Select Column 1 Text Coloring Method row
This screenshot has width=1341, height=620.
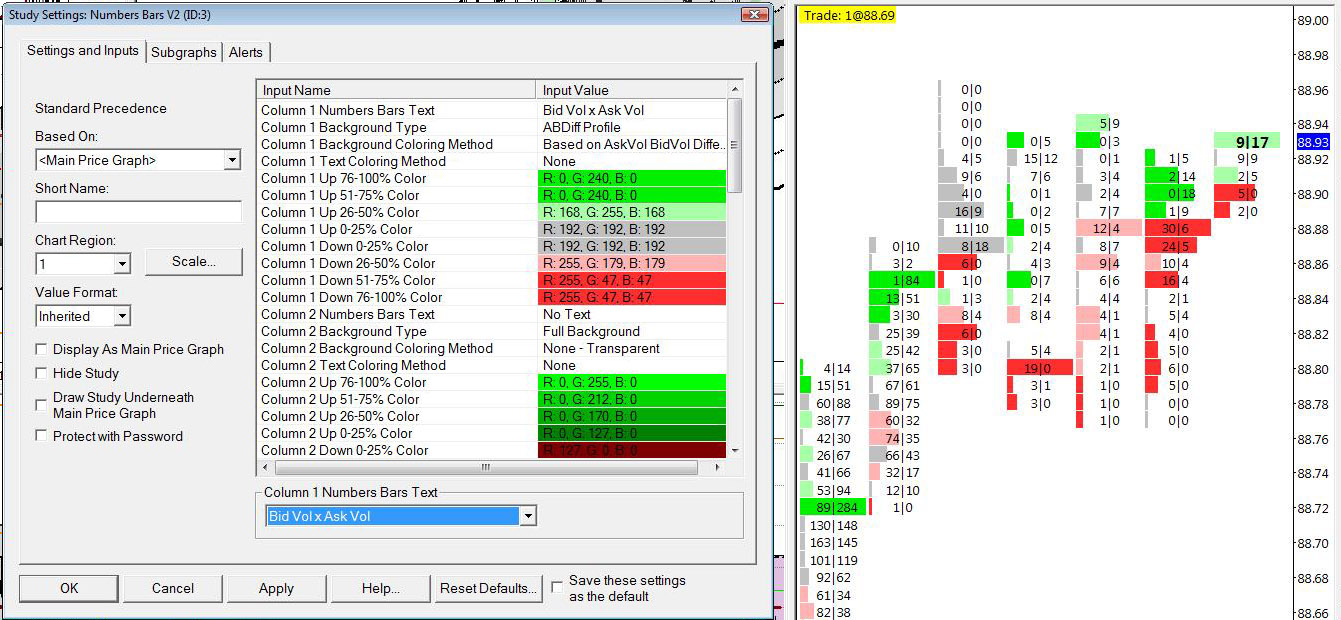(x=492, y=161)
